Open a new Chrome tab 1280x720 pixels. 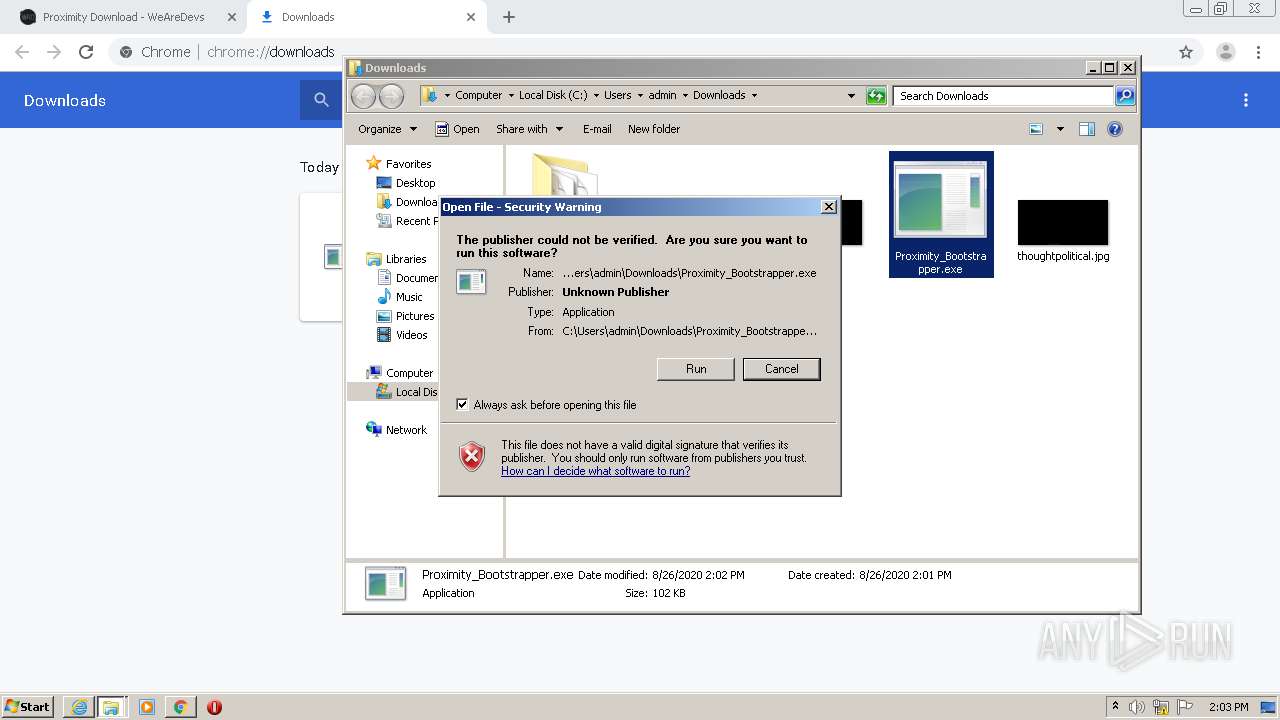pos(508,17)
